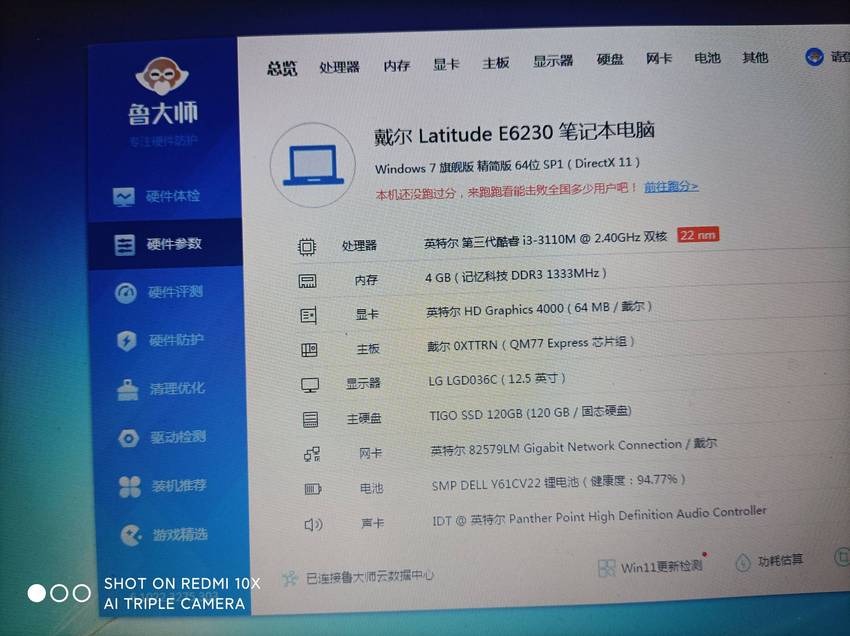Click battery value SMP DELL Y61CV22
The height and width of the screenshot is (636, 850).
click(x=559, y=482)
